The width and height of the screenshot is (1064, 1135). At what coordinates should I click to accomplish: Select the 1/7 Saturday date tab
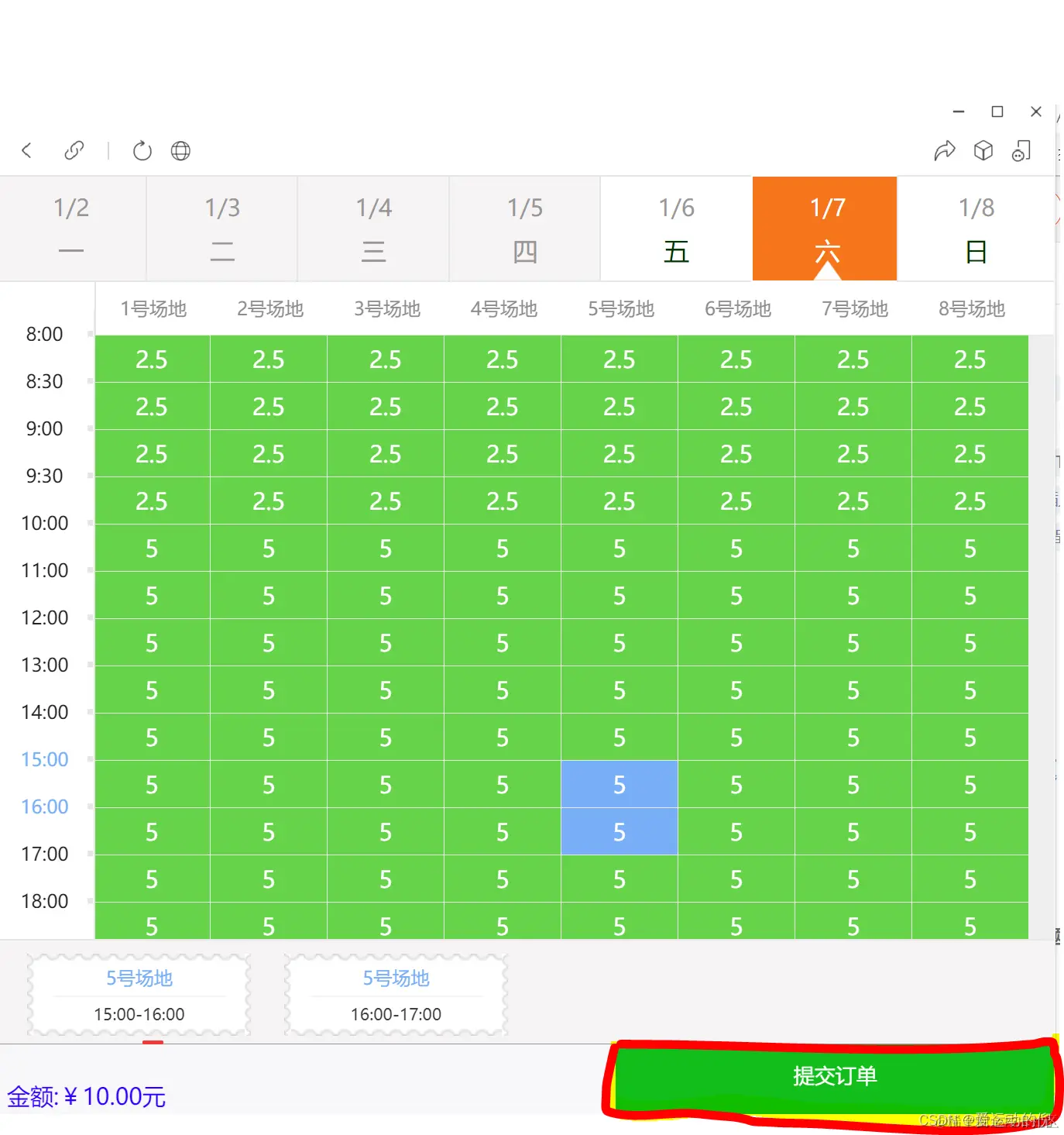coord(825,229)
